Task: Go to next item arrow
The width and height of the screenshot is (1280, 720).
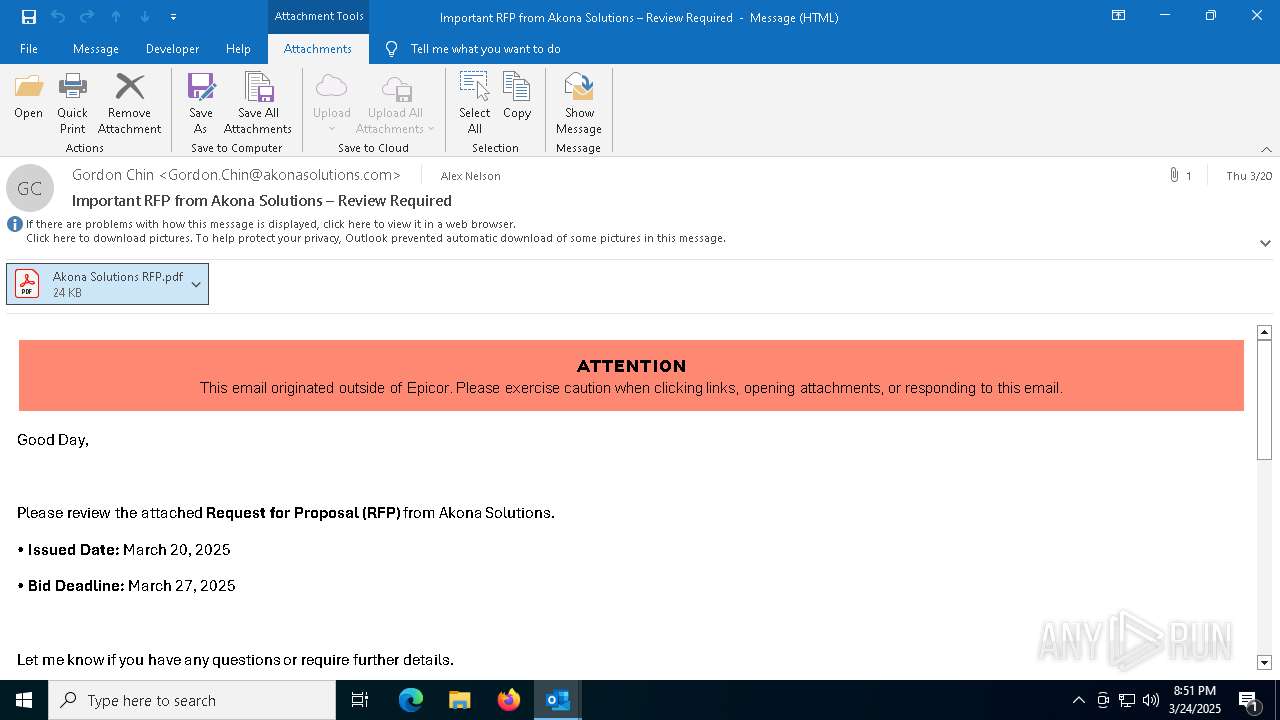Action: pyautogui.click(x=145, y=17)
